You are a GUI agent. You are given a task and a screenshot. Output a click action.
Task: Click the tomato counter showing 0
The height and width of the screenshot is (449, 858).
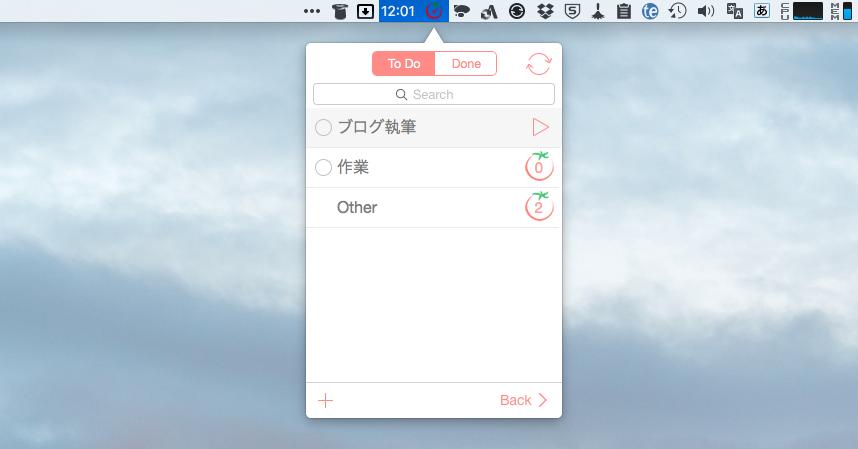pos(539,166)
